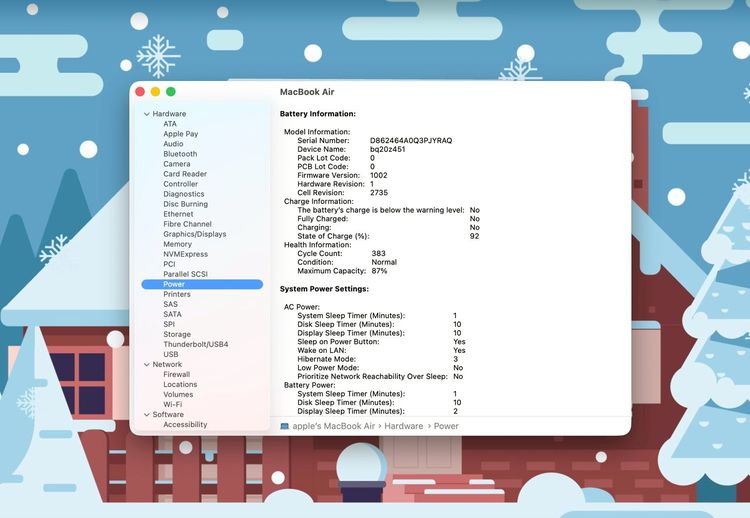Select PCI in the sidebar

coord(169,265)
